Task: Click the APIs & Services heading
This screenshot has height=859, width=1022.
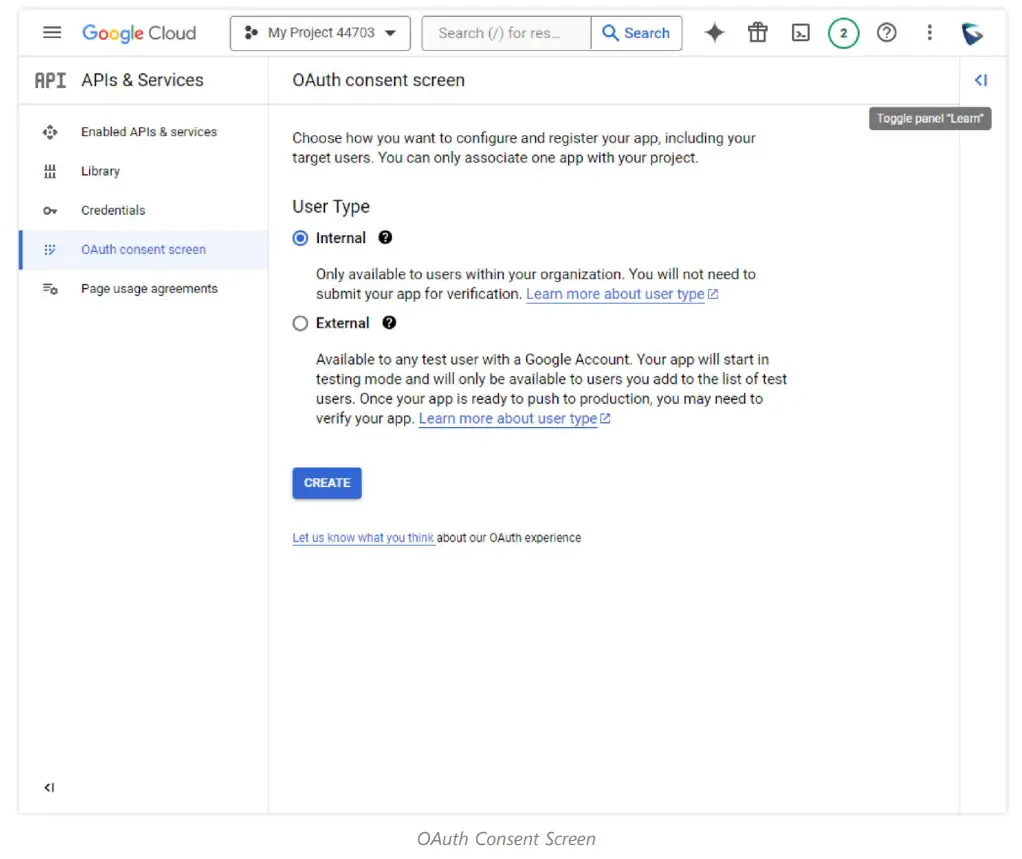Action: 142,80
